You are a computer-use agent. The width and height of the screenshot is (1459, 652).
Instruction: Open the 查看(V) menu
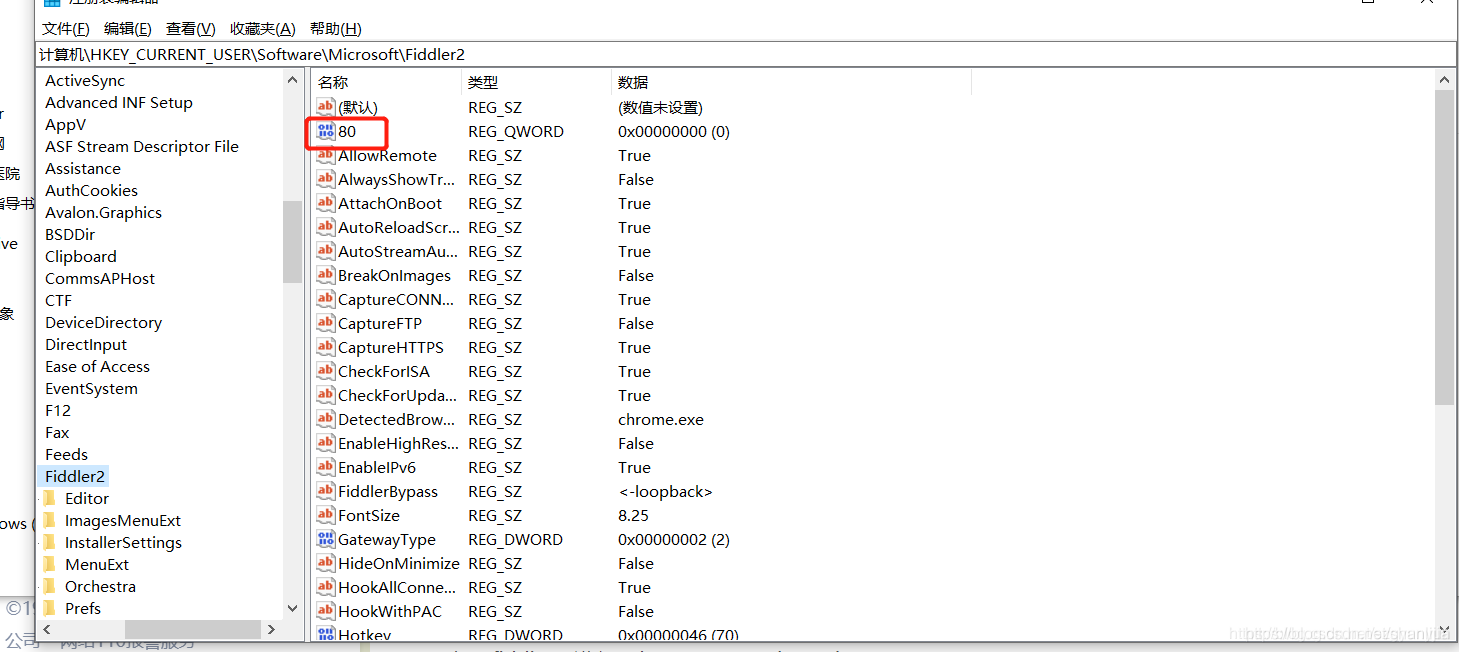pyautogui.click(x=190, y=29)
